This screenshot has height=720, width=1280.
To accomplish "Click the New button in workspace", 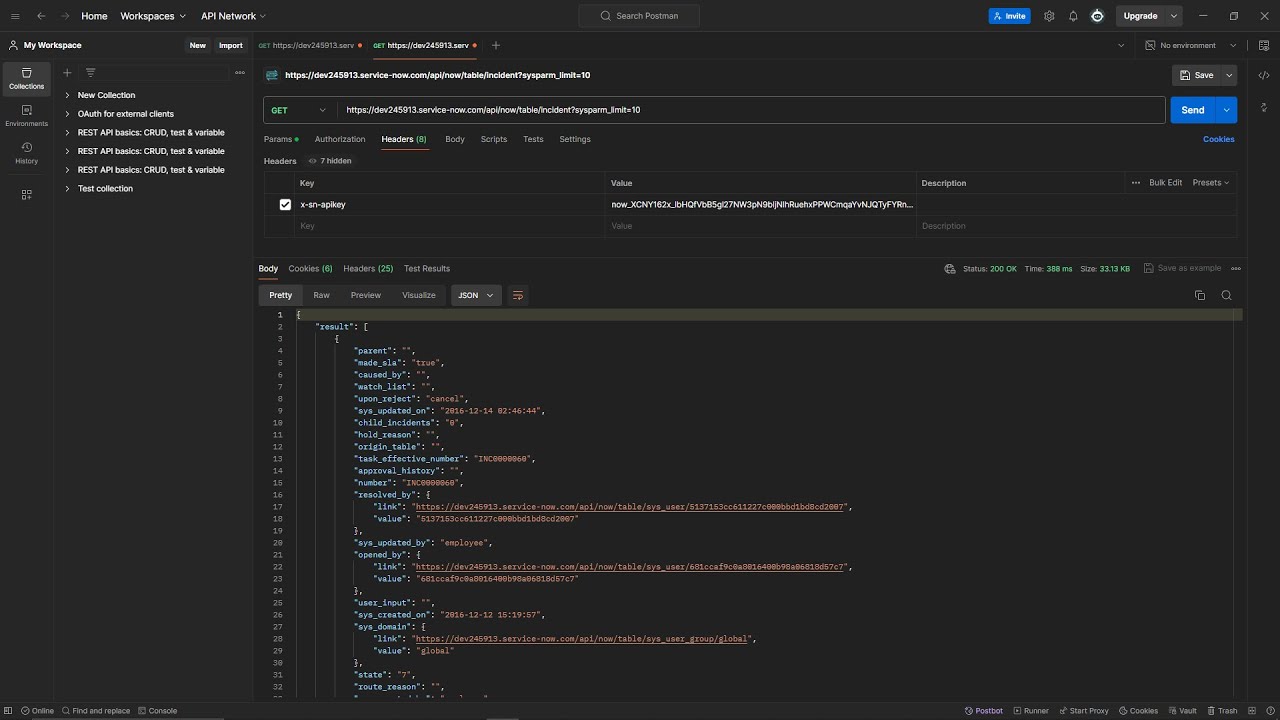I will [198, 45].
